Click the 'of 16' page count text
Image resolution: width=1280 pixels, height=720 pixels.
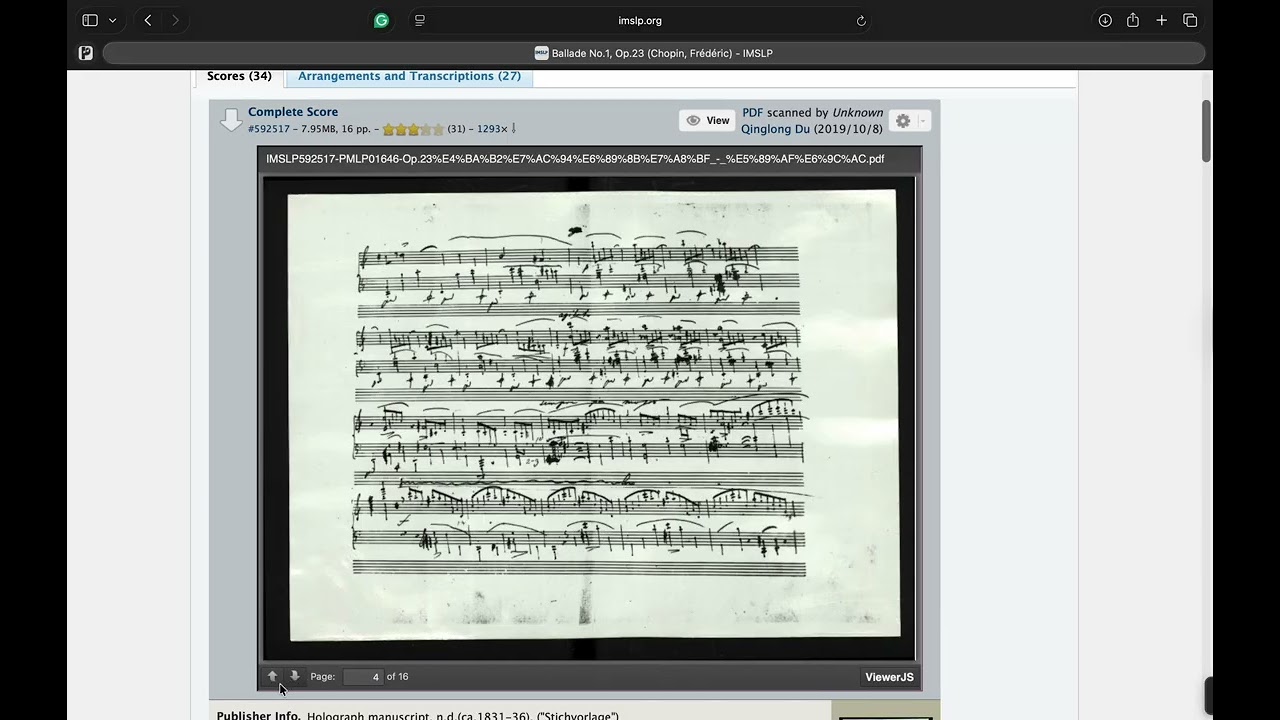point(397,677)
